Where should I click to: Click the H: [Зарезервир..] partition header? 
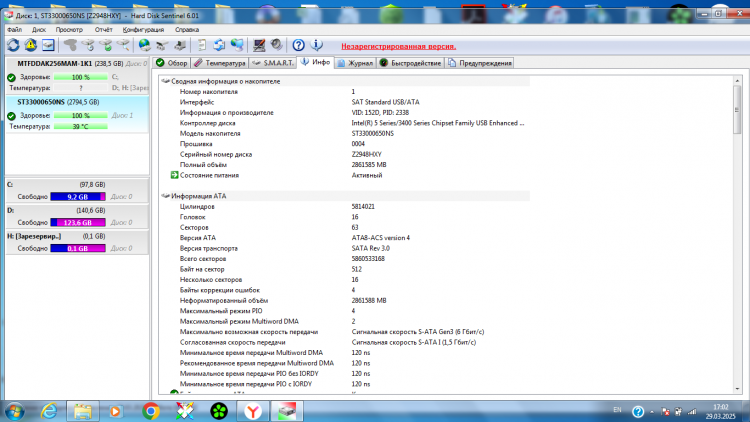click(x=77, y=236)
